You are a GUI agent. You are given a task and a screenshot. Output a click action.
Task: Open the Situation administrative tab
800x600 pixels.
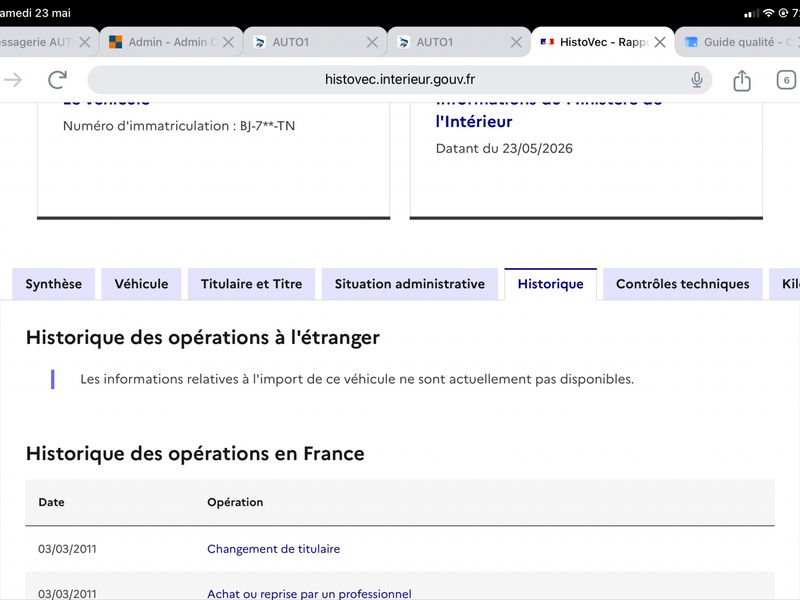(410, 284)
